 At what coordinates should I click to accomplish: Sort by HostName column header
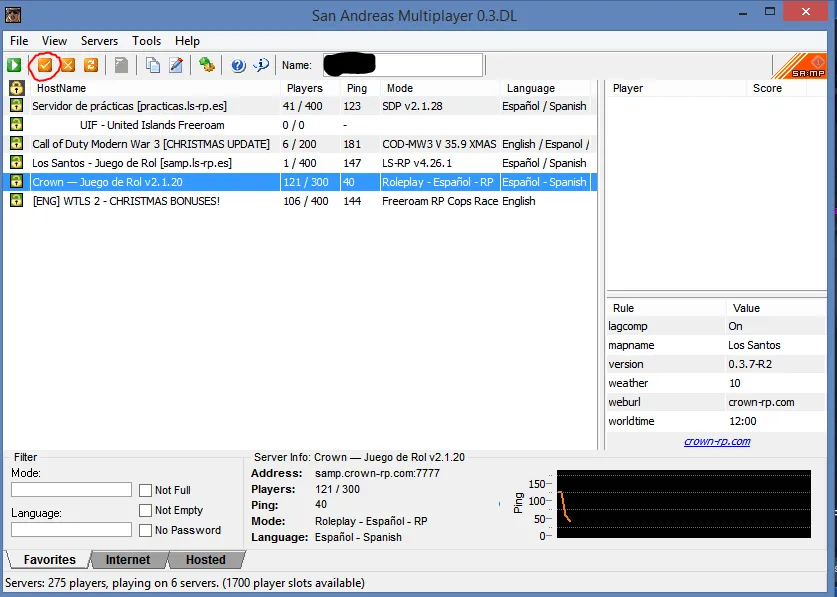coord(155,88)
